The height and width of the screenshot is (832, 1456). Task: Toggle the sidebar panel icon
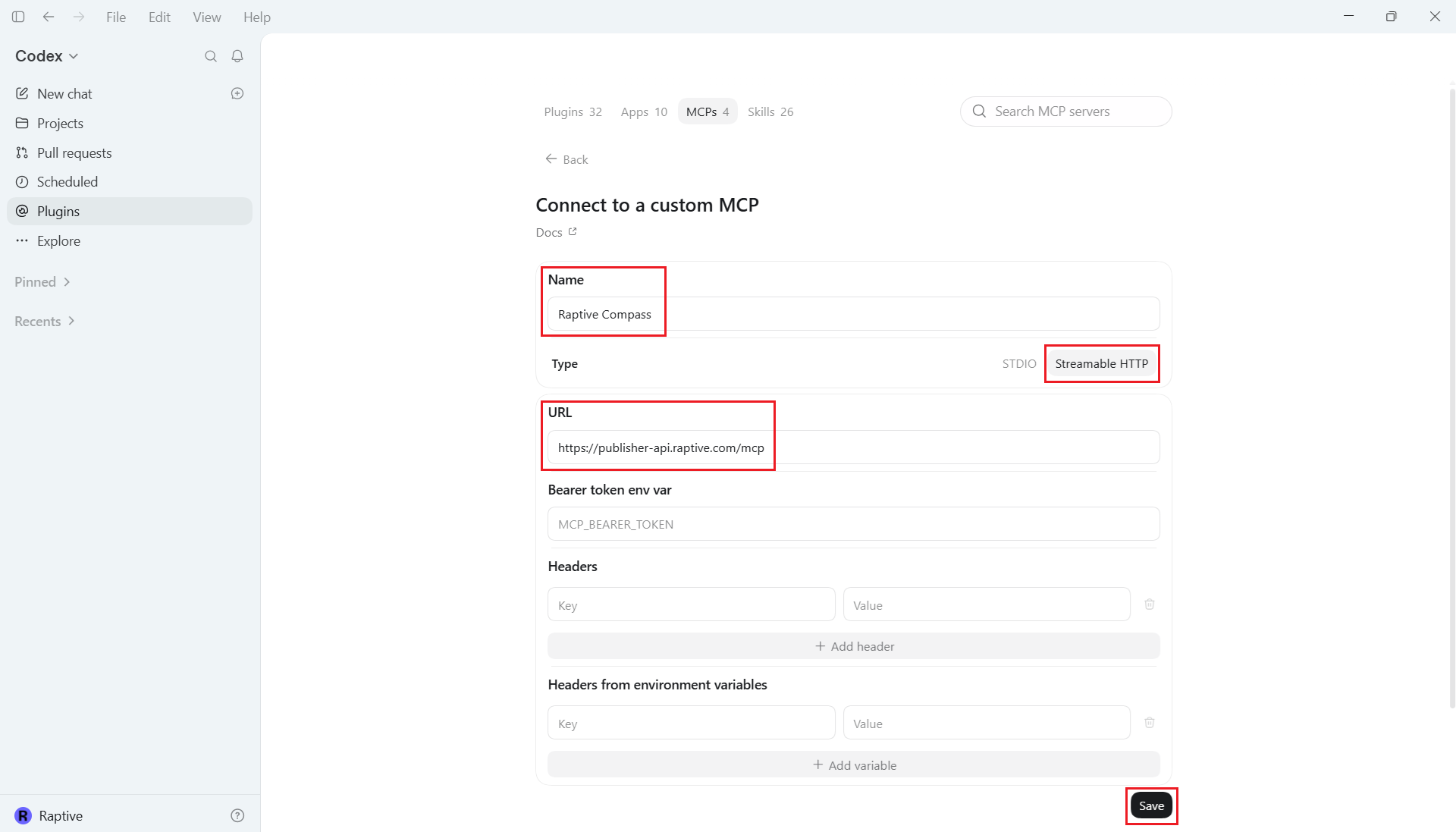point(18,17)
